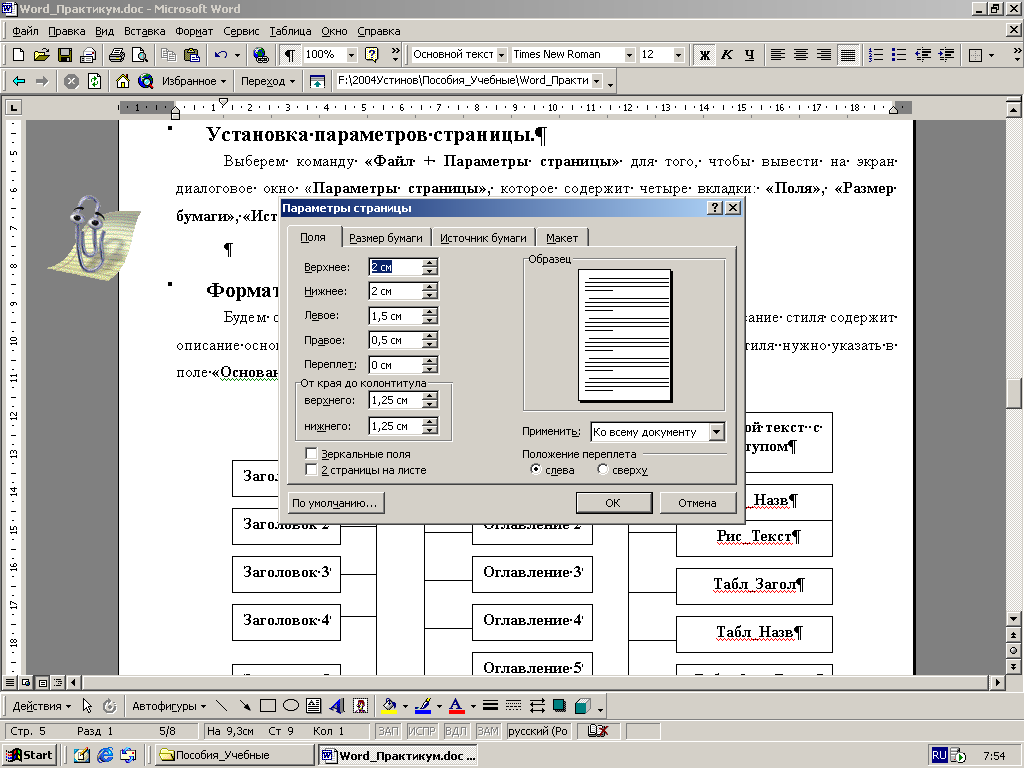
Task: Apply italic formatting (К)
Action: (x=727, y=55)
